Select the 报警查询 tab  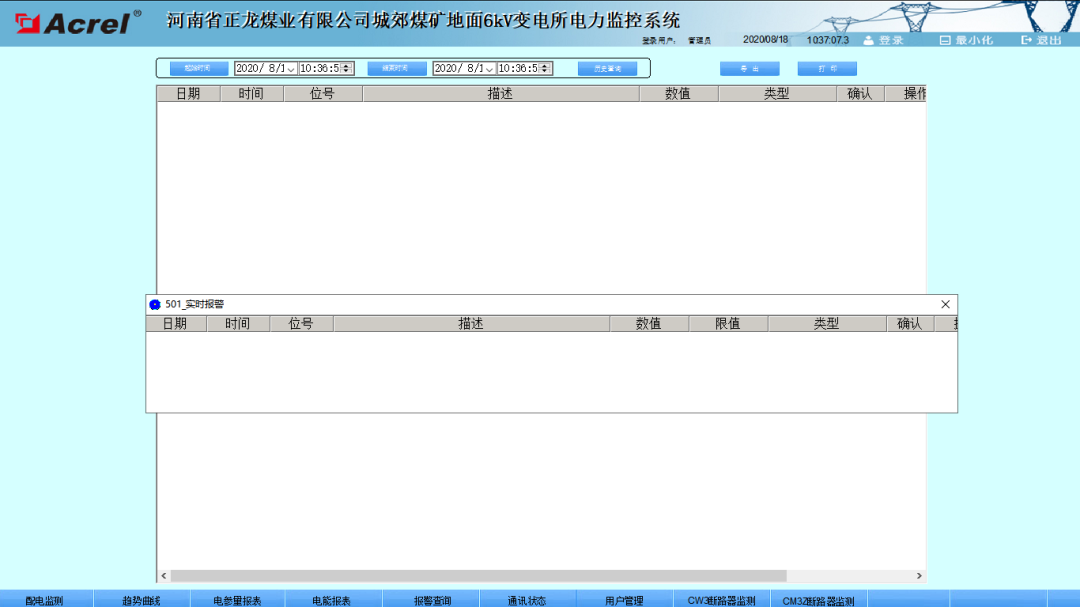point(433,600)
